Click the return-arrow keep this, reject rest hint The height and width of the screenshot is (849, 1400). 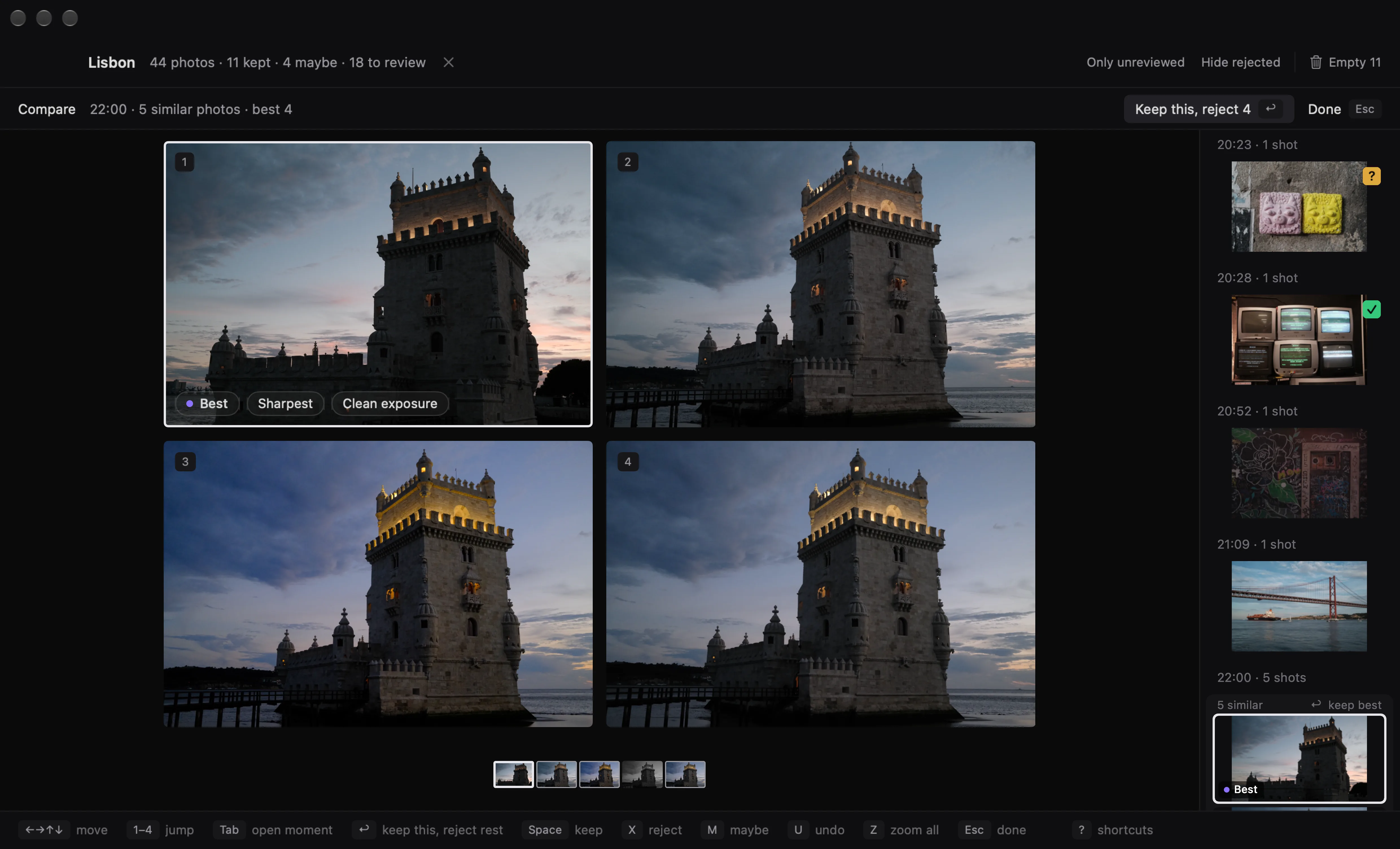428,830
